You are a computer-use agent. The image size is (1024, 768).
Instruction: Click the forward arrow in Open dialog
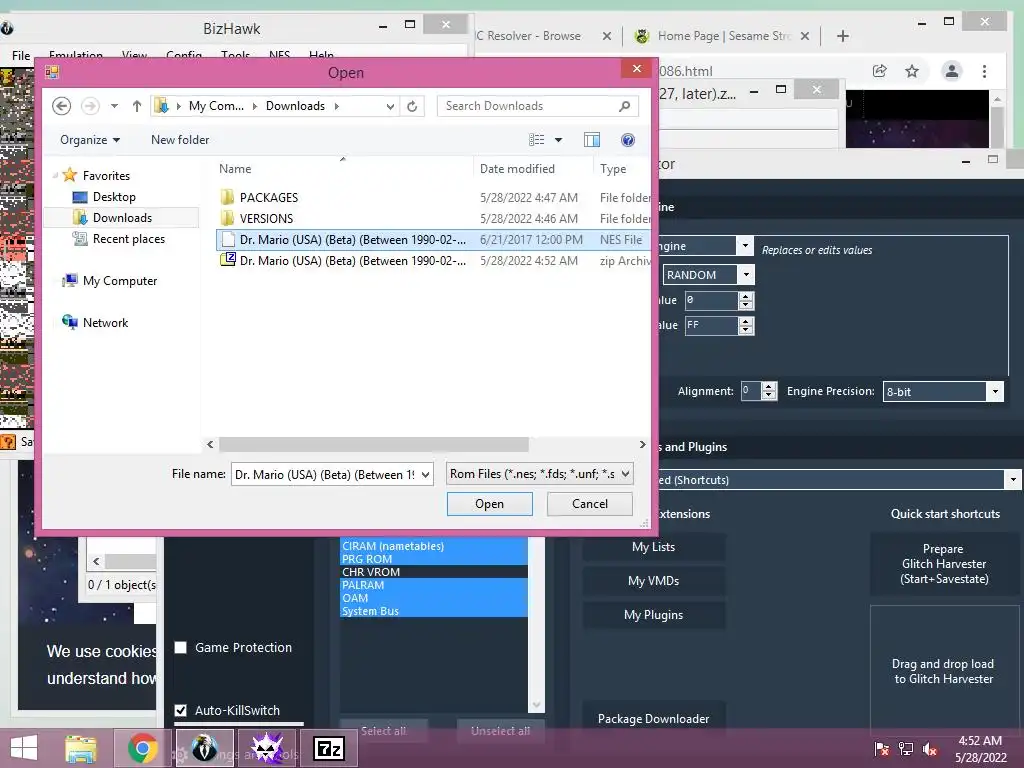point(90,106)
